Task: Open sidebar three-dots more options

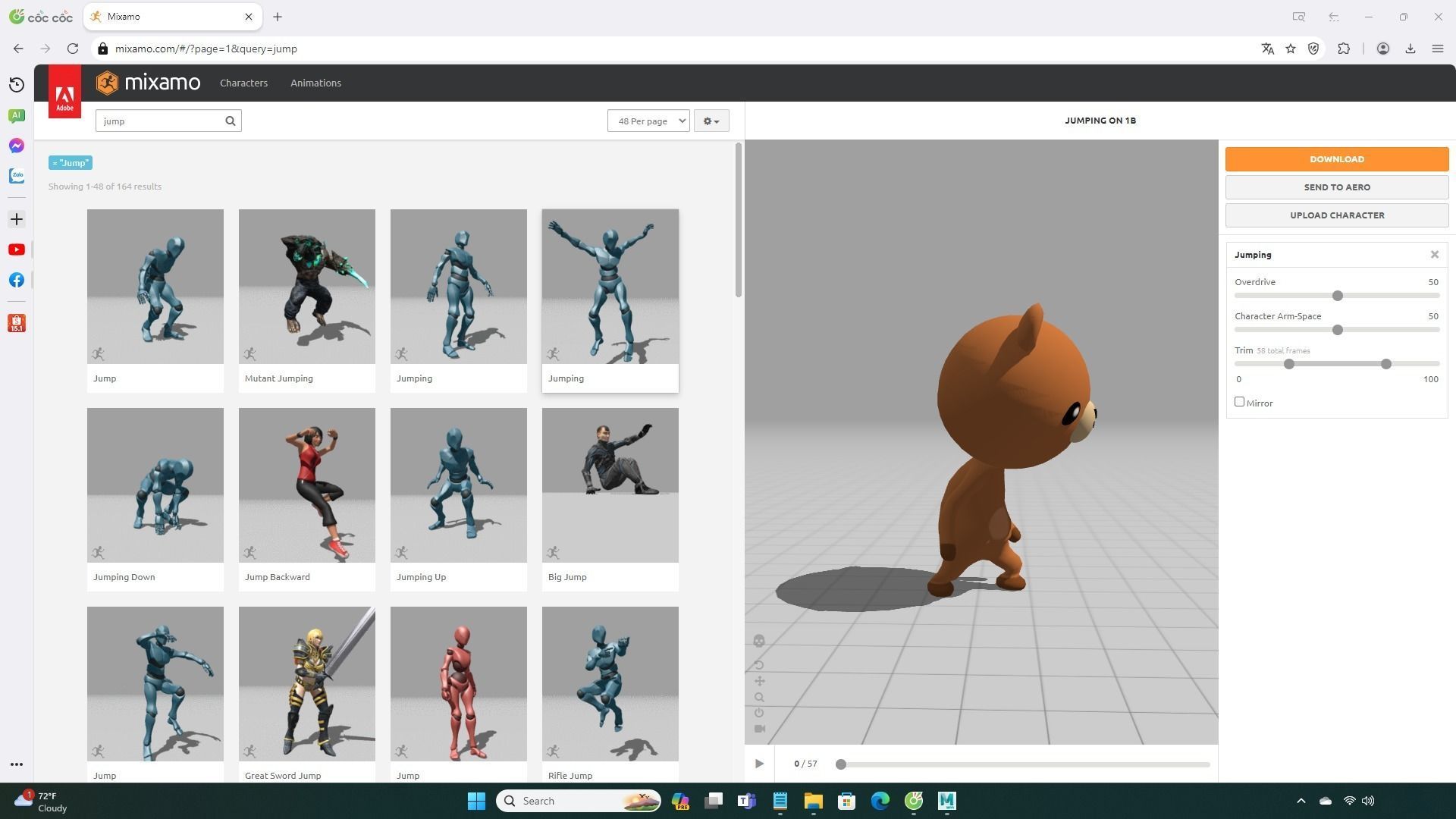Action: point(17,764)
